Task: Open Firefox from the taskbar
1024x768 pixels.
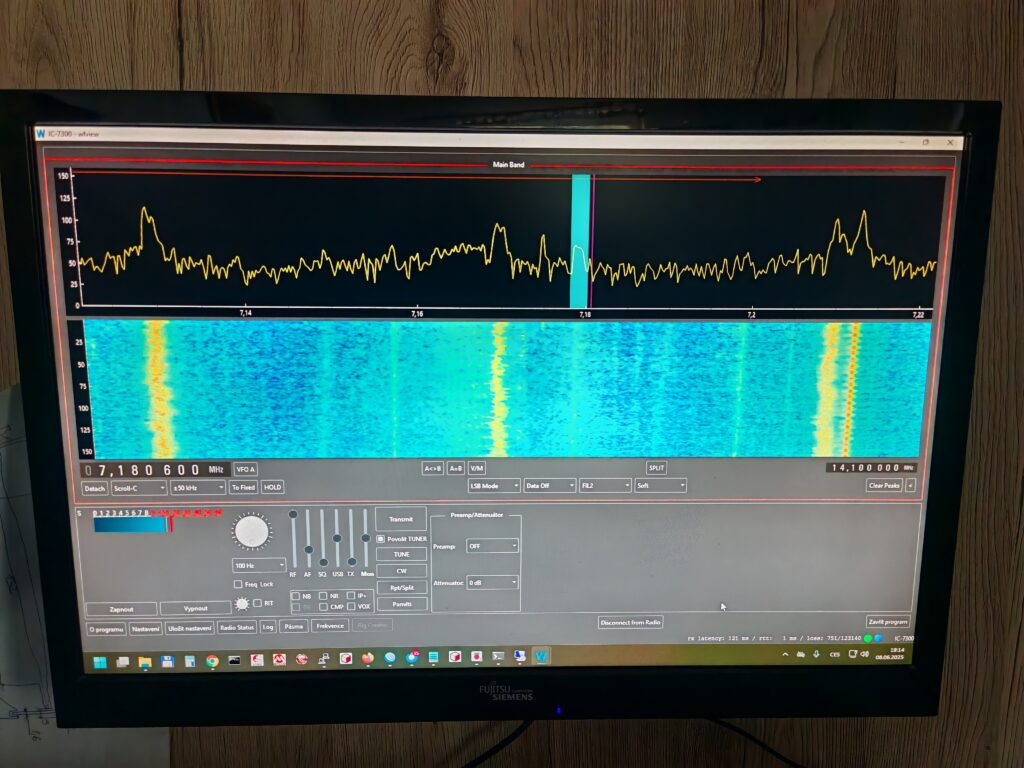Action: [x=367, y=659]
